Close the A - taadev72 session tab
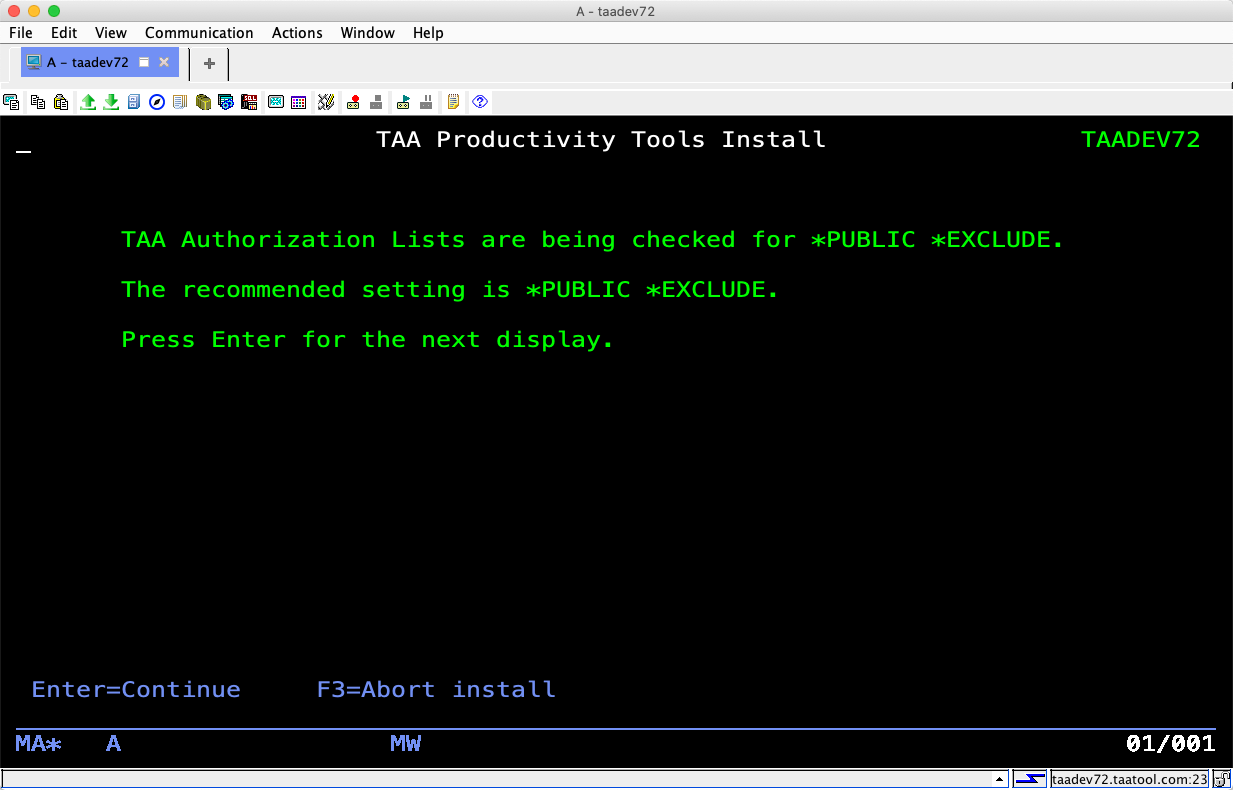Viewport: 1233px width, 790px height. pyautogui.click(x=164, y=62)
